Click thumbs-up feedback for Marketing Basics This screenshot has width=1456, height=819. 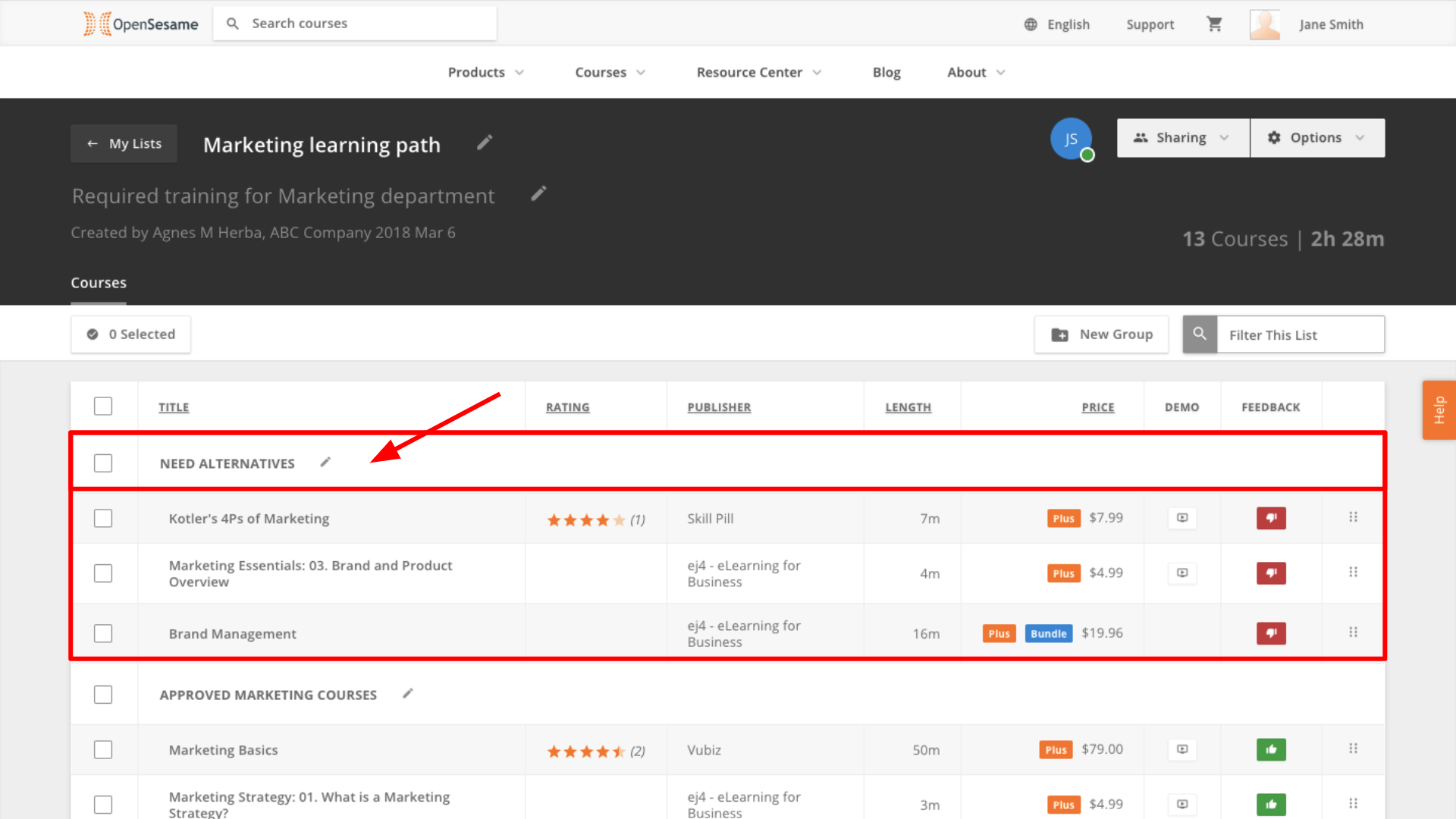[x=1271, y=750]
